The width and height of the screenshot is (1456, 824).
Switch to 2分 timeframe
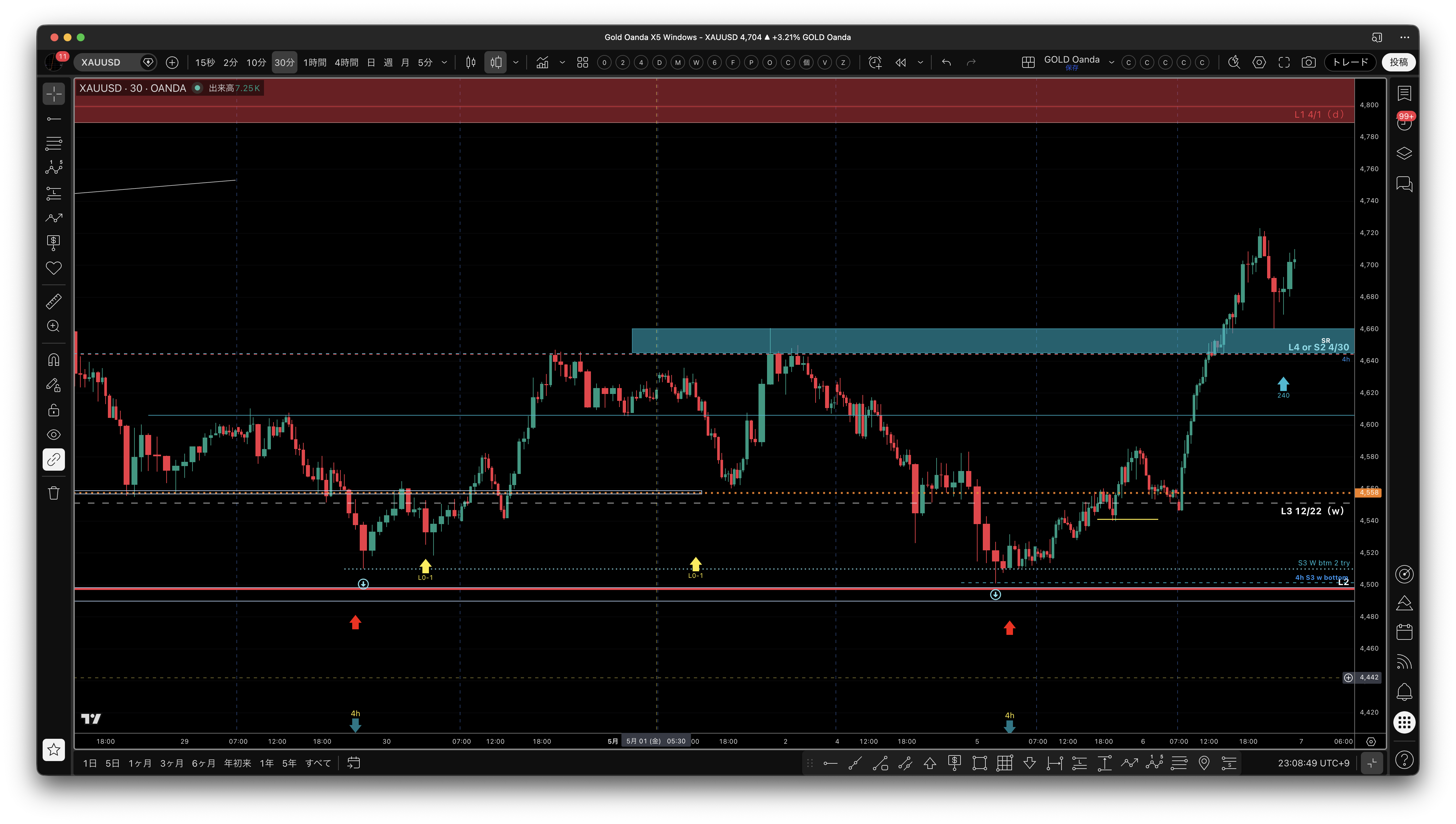point(231,62)
